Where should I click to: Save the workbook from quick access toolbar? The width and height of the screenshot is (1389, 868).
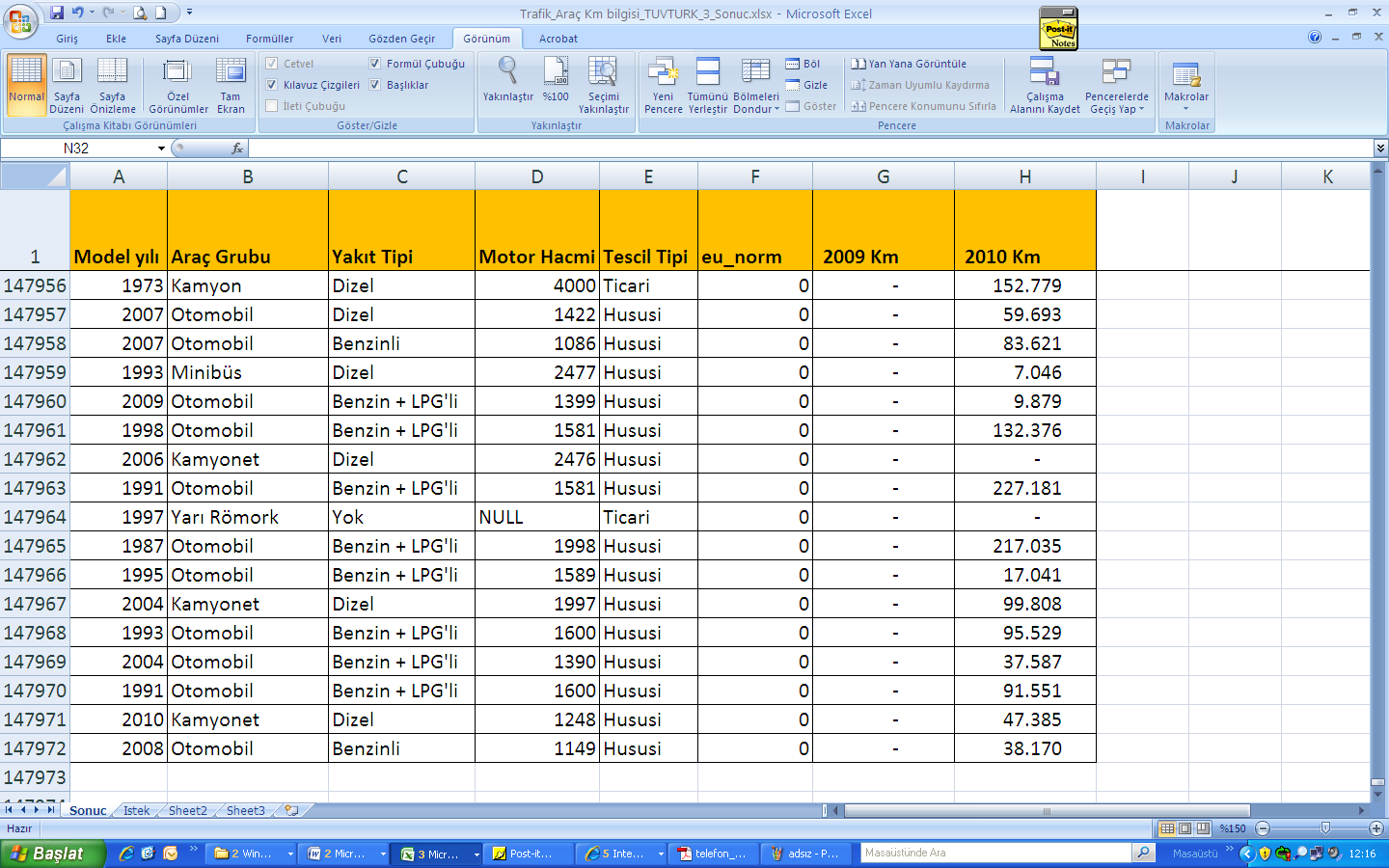(x=57, y=13)
